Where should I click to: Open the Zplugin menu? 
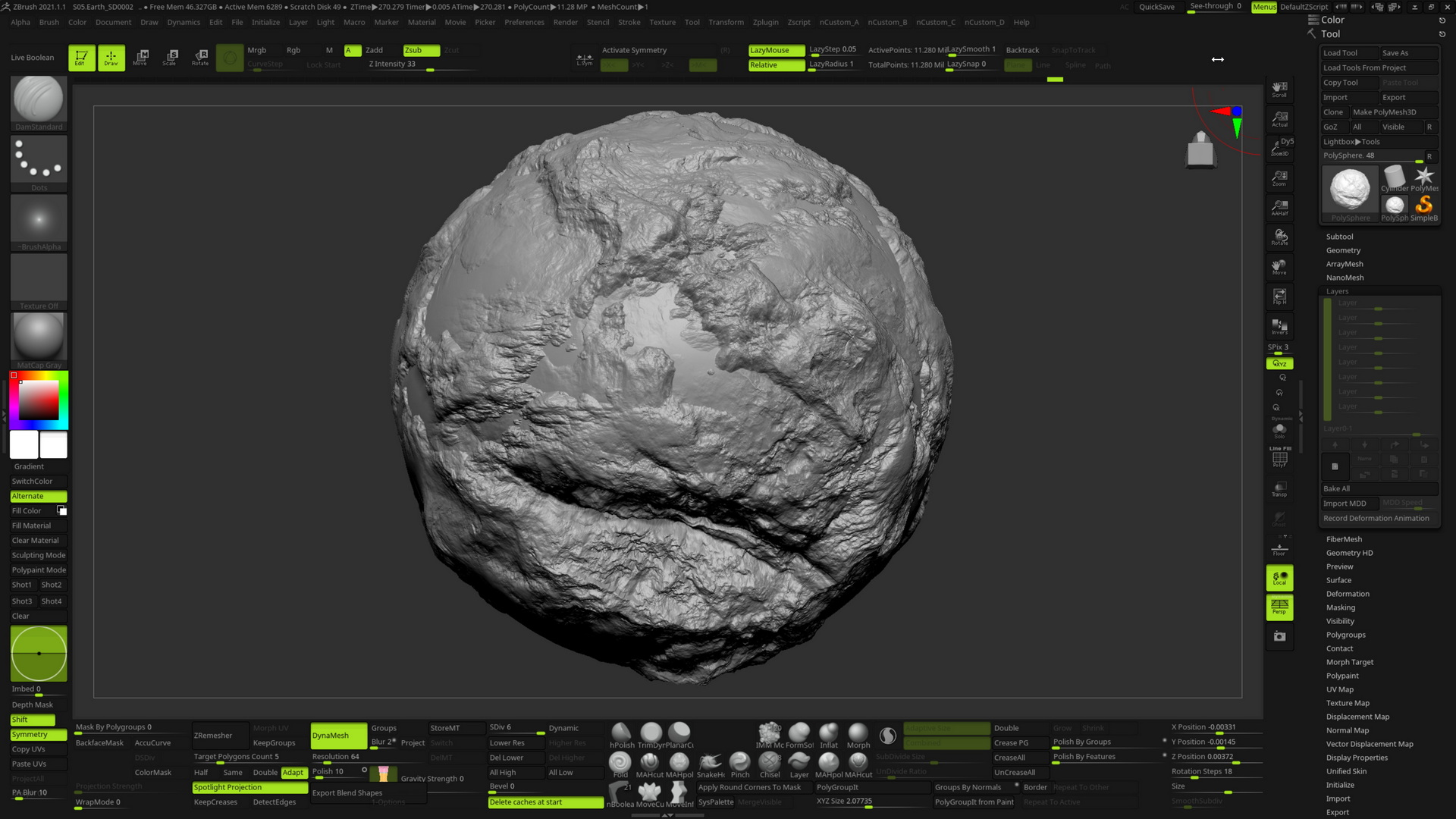point(765,22)
